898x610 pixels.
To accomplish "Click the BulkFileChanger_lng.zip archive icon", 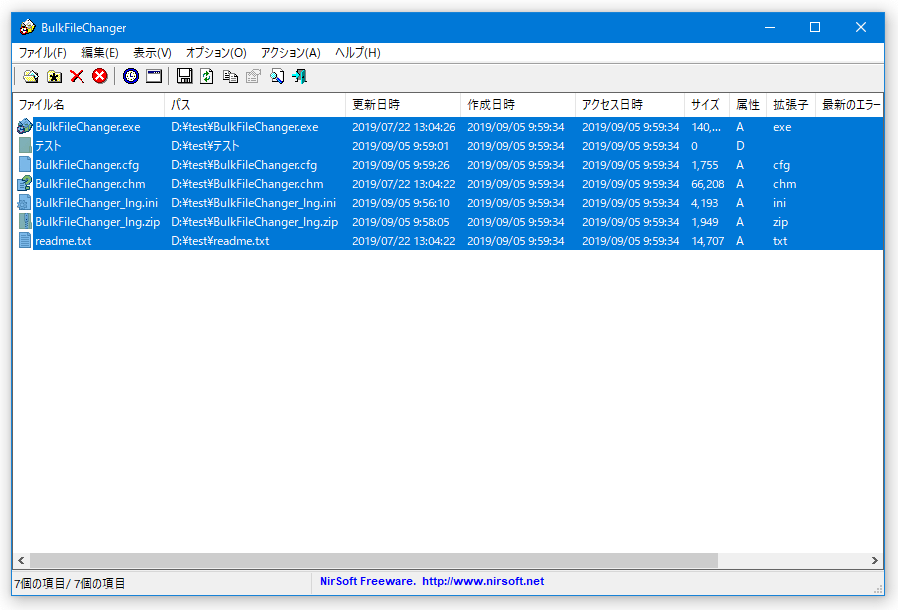I will pos(25,221).
